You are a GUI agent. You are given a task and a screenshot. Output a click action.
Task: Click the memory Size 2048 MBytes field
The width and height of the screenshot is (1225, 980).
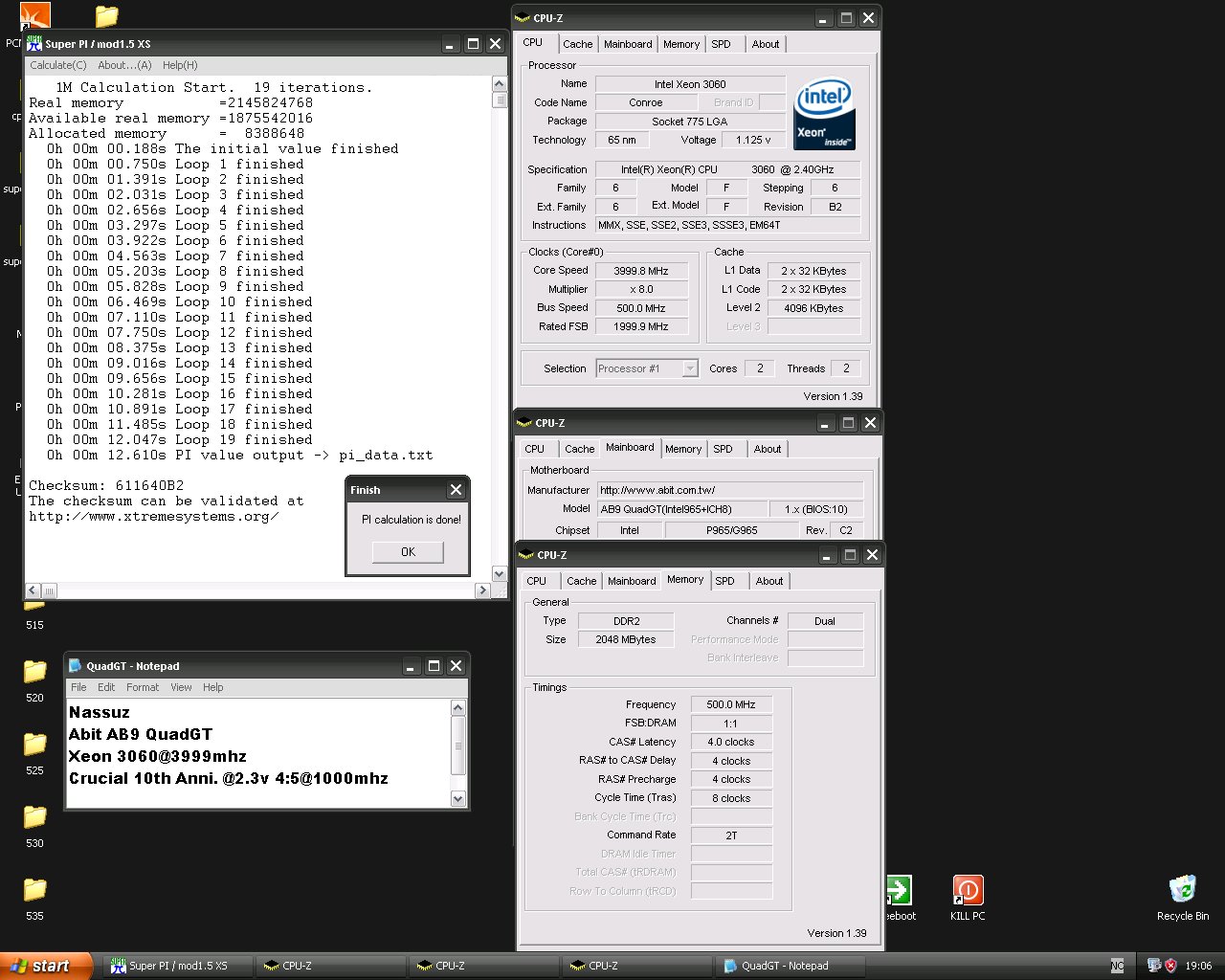point(626,639)
